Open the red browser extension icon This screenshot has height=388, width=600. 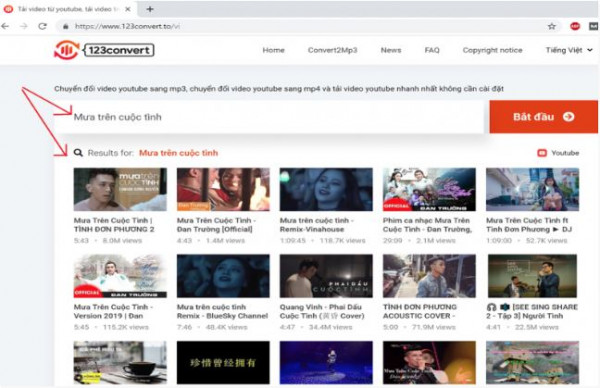[575, 26]
